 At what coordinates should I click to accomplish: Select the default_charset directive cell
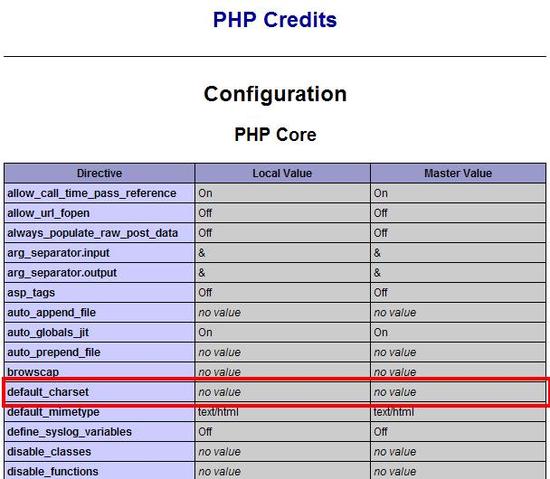[99, 392]
